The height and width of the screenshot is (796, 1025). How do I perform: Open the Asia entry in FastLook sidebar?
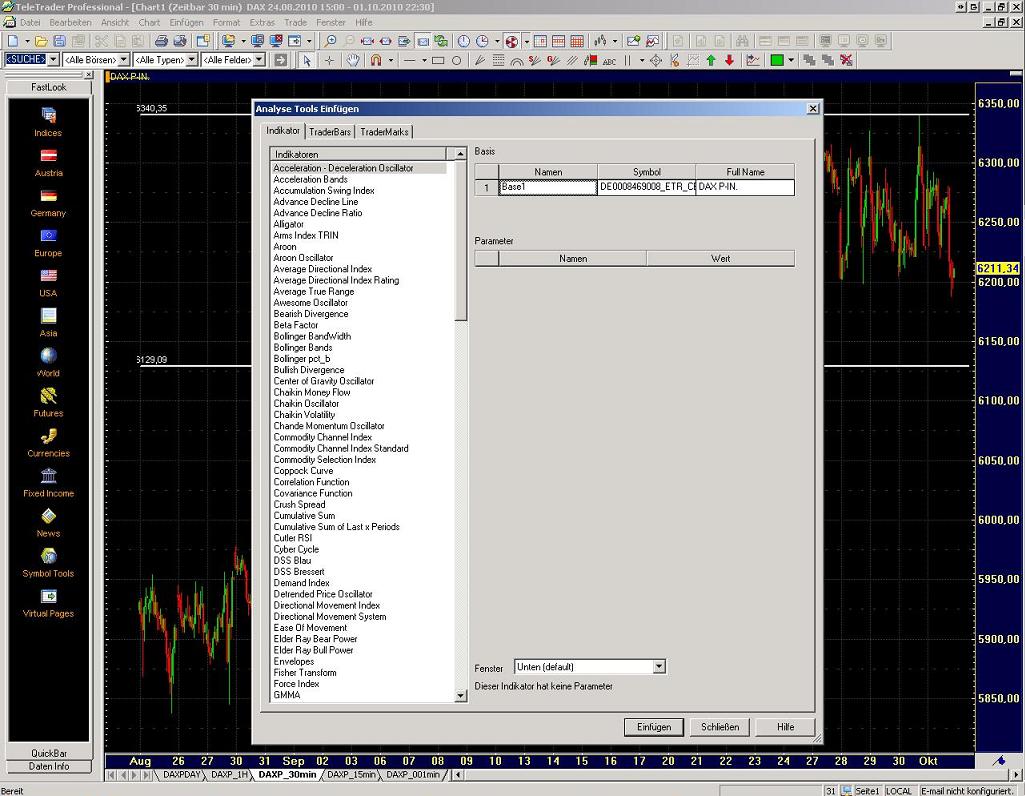click(x=48, y=322)
